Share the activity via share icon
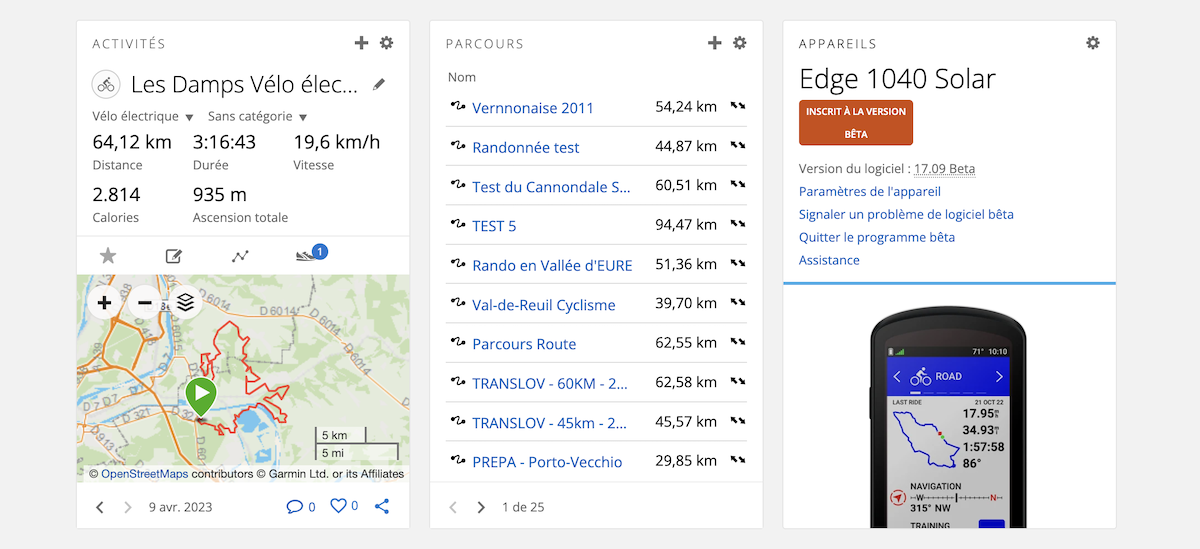1200x549 pixels. pos(382,507)
